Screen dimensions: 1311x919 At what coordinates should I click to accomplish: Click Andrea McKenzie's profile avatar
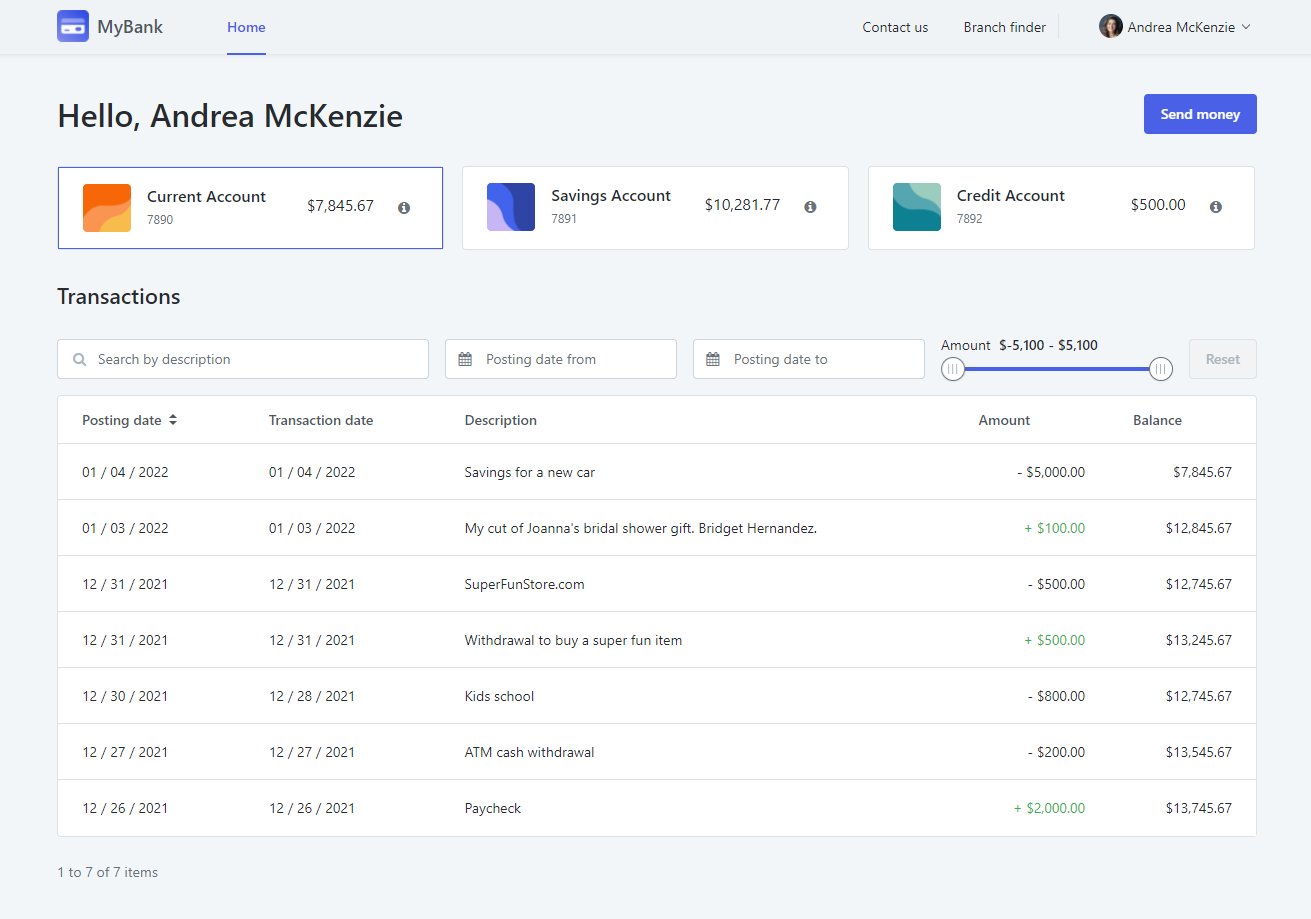1111,26
